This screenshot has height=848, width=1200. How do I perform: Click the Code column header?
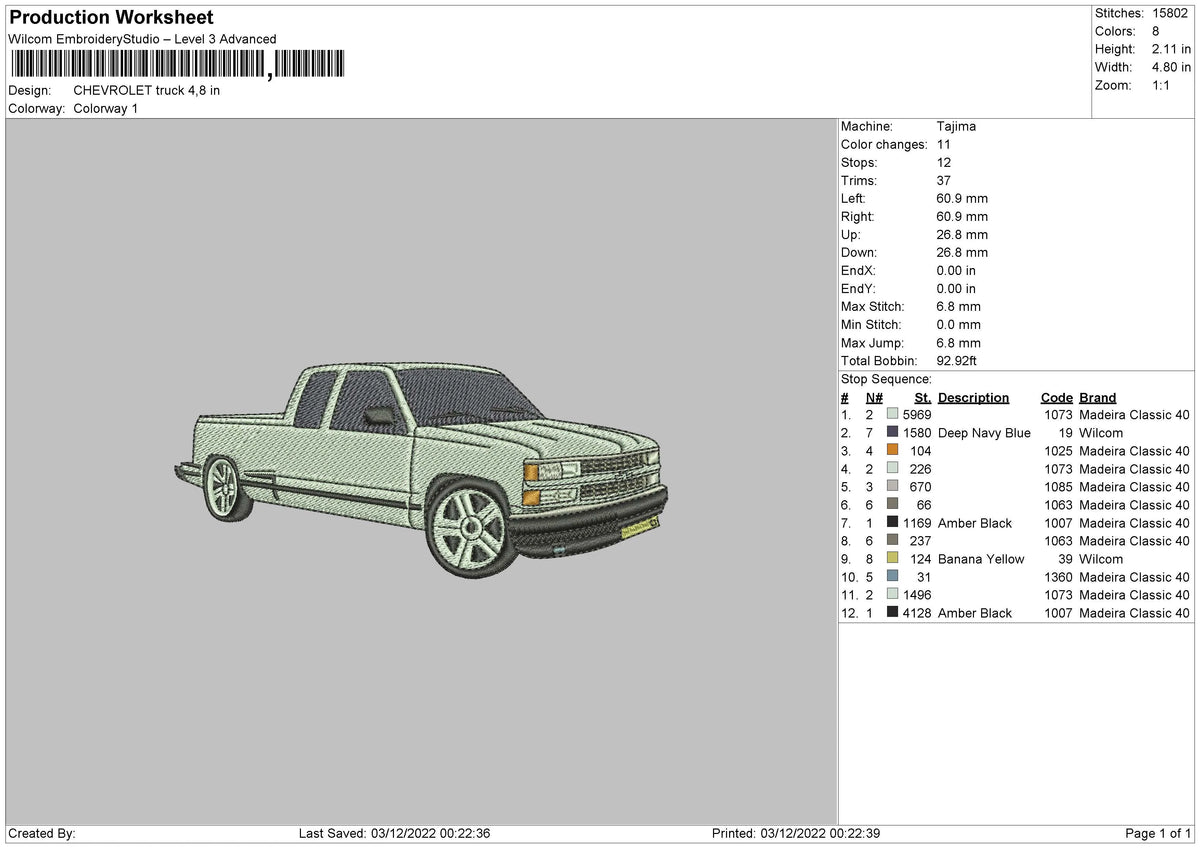pyautogui.click(x=1057, y=397)
